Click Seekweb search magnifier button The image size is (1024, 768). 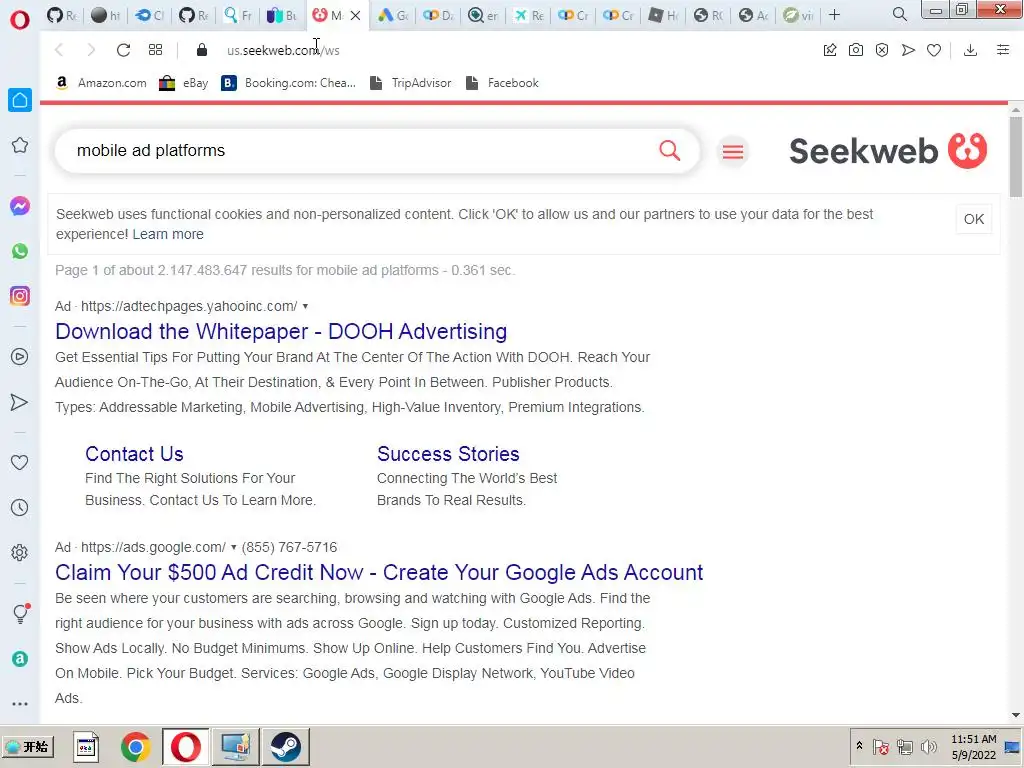[x=669, y=150]
